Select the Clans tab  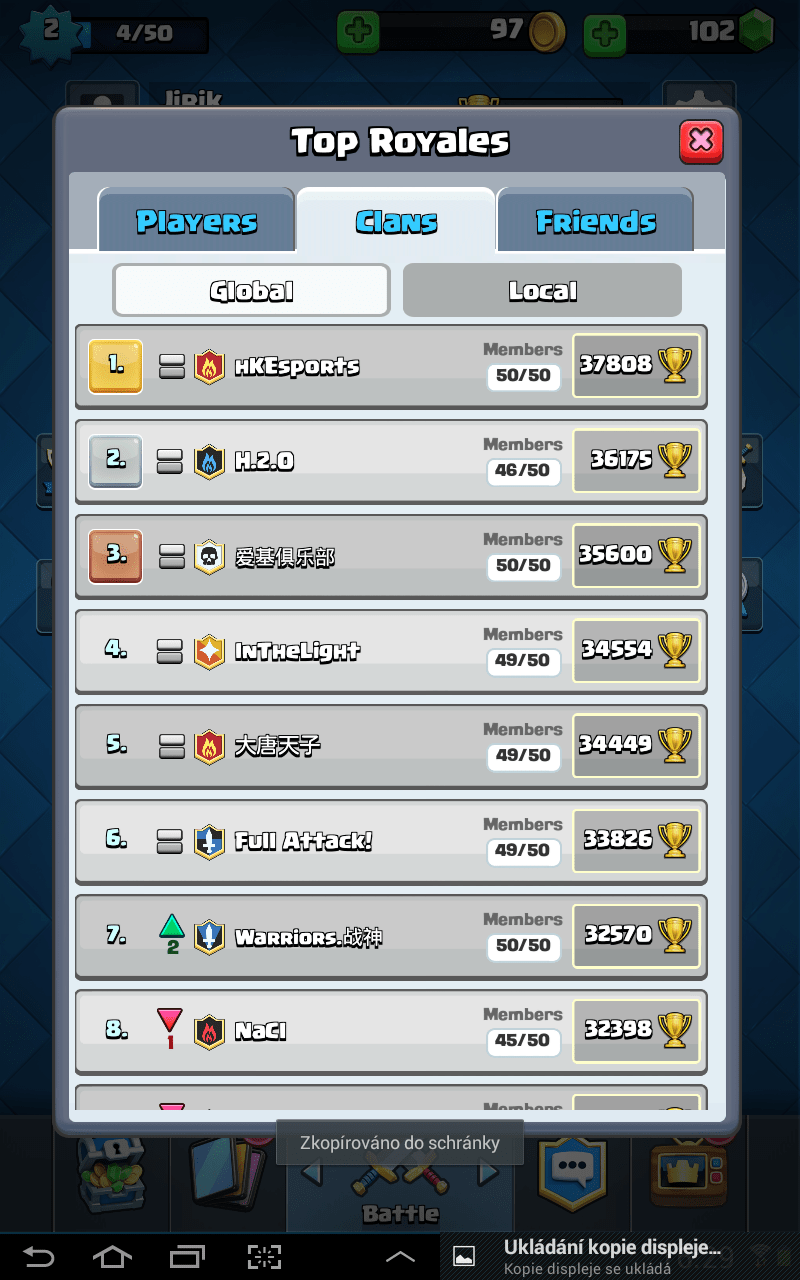tap(396, 220)
